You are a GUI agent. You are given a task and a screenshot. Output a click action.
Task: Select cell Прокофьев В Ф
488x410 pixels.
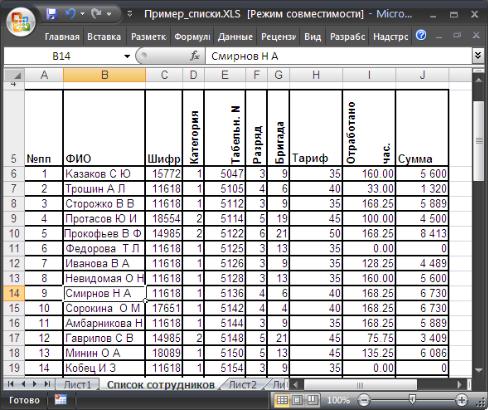click(104, 233)
